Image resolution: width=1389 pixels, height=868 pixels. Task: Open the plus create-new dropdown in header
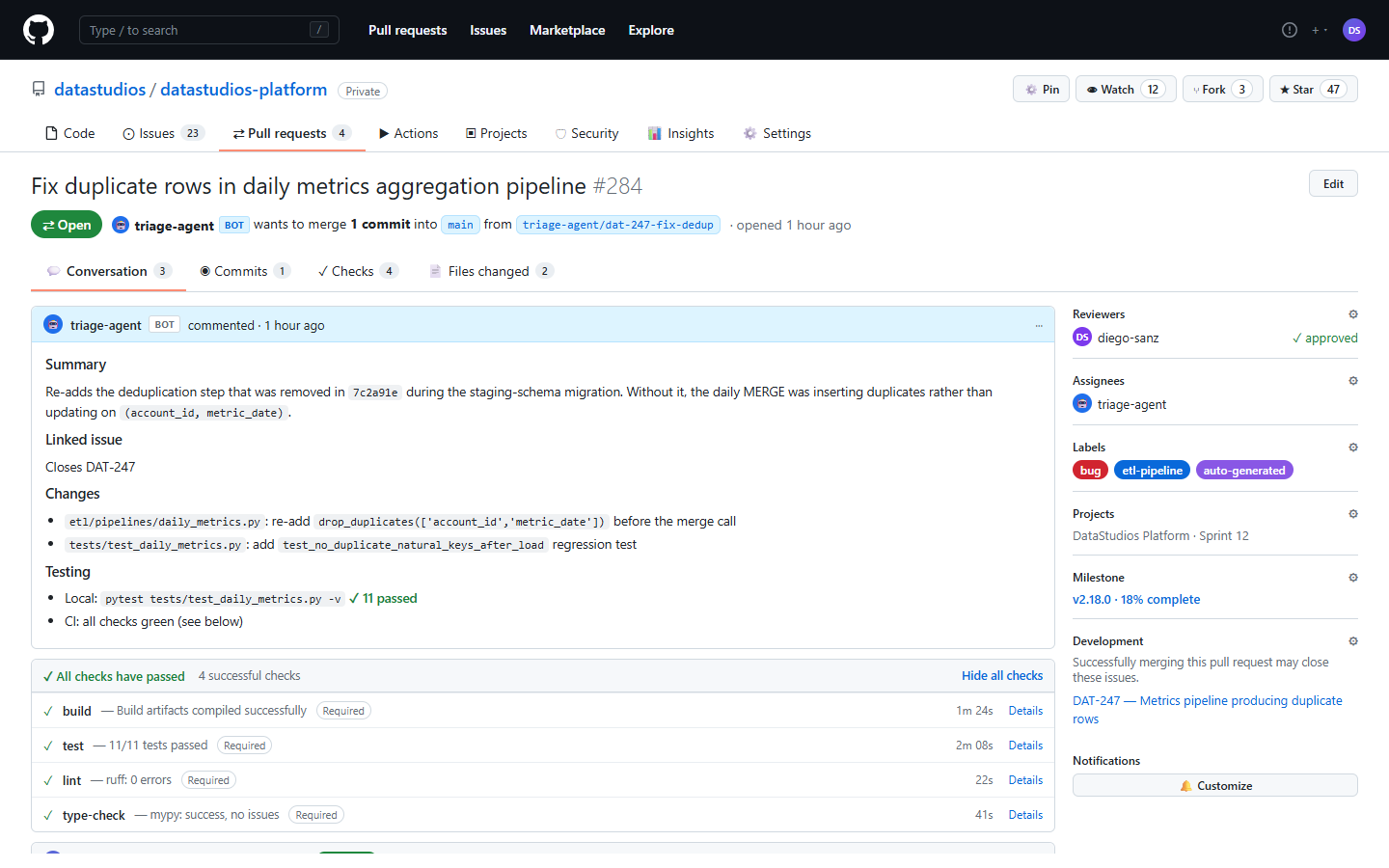point(1319,30)
